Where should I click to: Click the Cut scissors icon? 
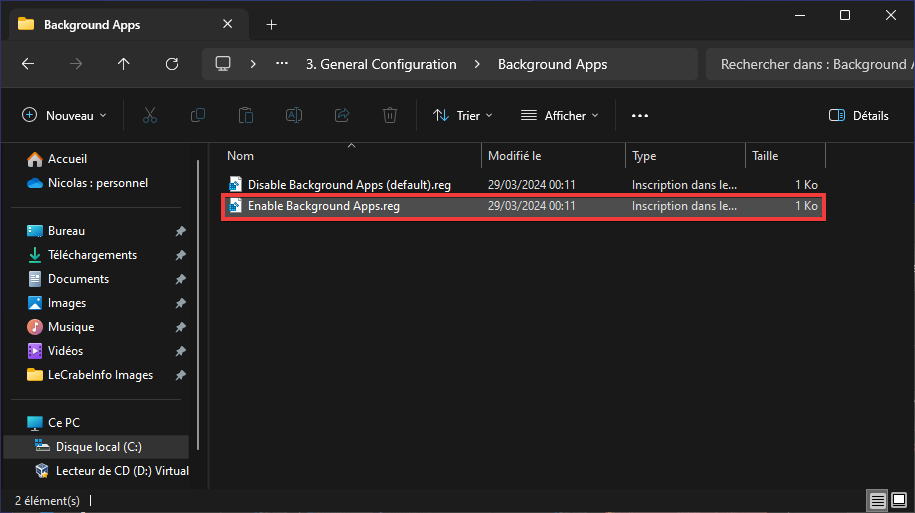pos(150,116)
